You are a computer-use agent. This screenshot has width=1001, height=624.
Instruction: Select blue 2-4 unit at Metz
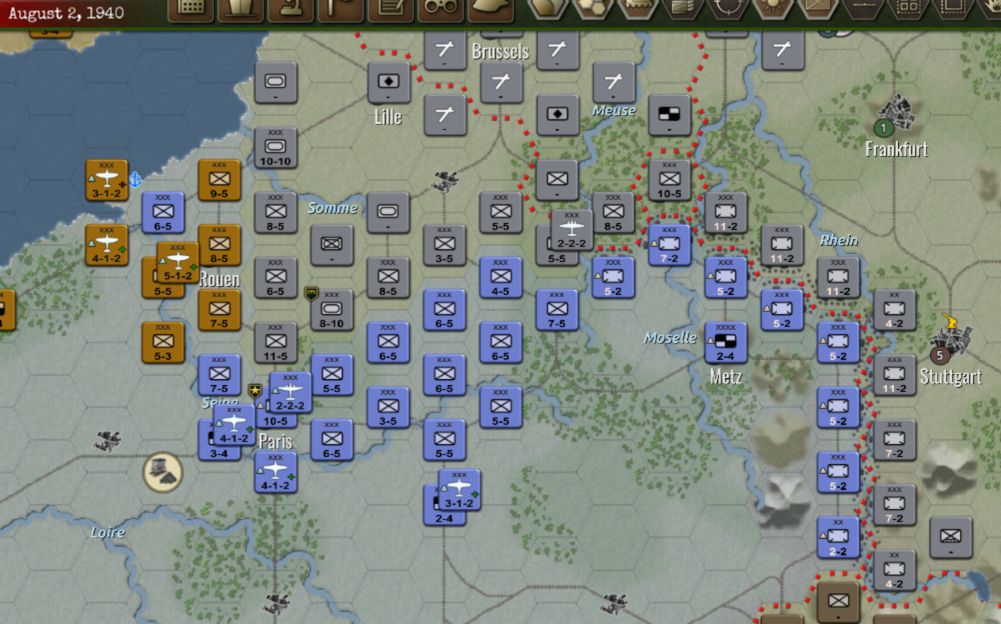[x=726, y=343]
